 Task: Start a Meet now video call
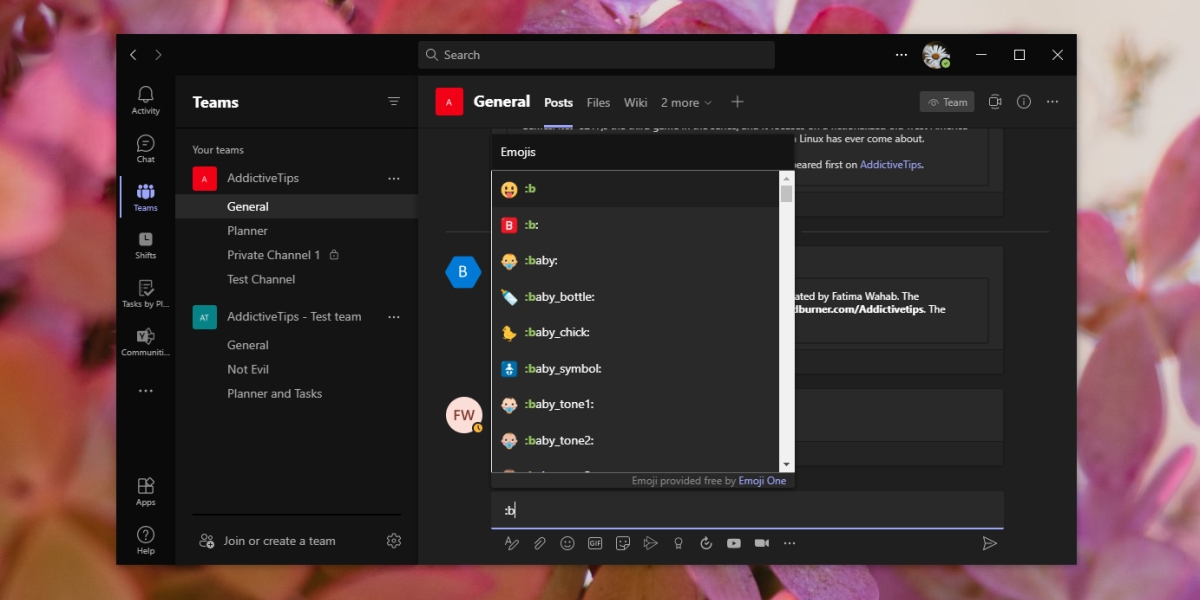pyautogui.click(x=761, y=543)
